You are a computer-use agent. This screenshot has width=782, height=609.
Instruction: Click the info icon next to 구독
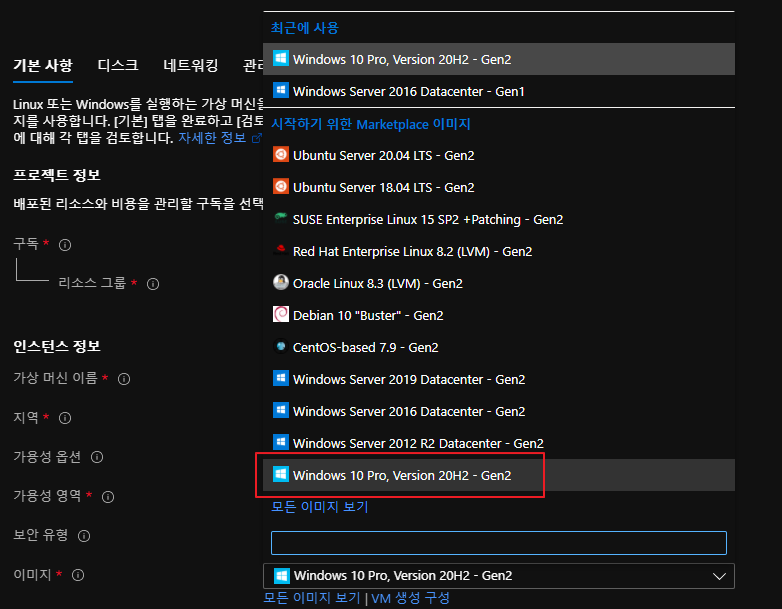point(65,245)
